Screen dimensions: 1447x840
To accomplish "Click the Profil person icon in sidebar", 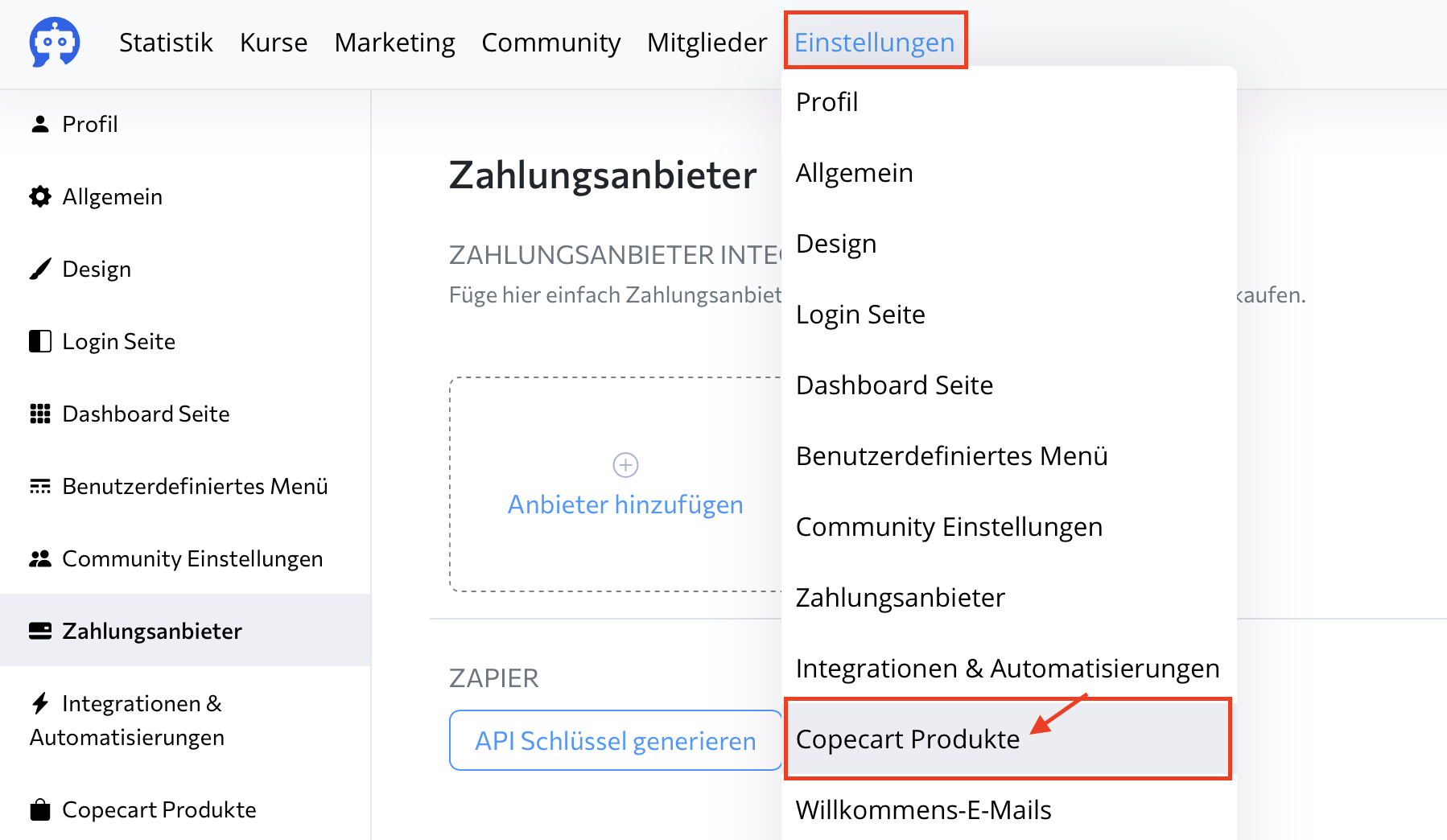I will (x=39, y=124).
